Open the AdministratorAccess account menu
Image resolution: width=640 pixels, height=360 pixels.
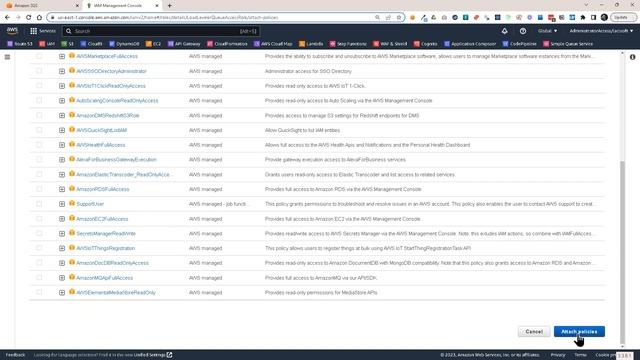point(601,31)
